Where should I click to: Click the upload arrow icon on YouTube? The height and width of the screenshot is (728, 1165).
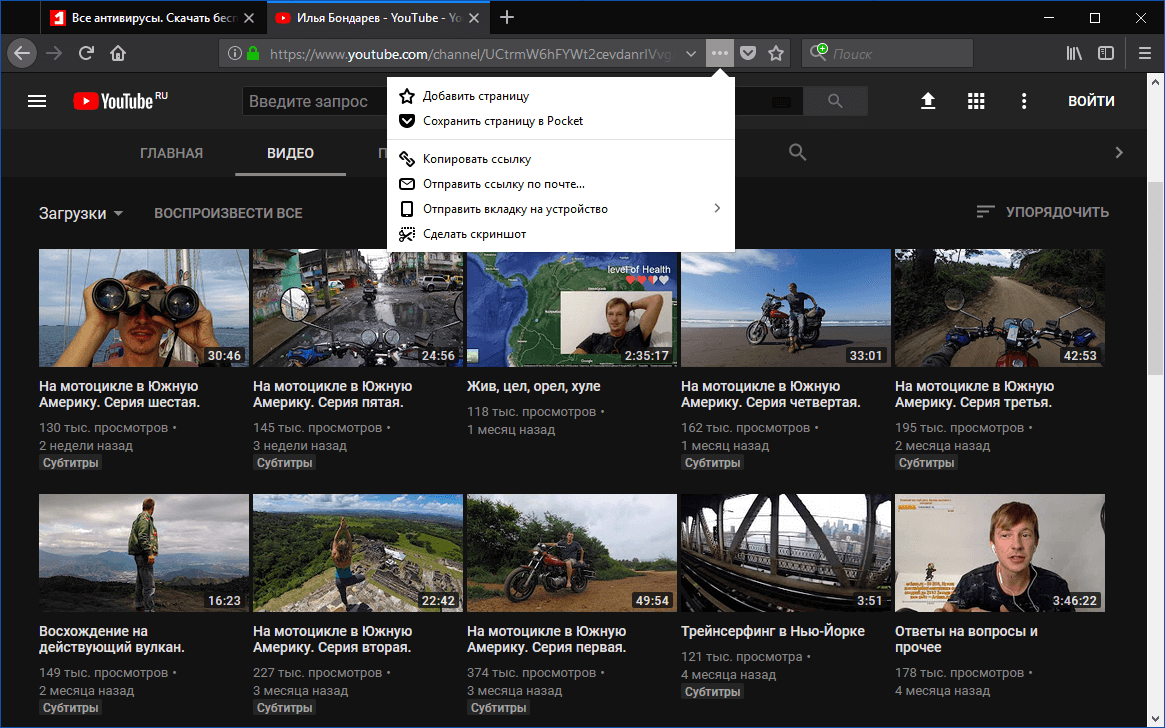(928, 101)
